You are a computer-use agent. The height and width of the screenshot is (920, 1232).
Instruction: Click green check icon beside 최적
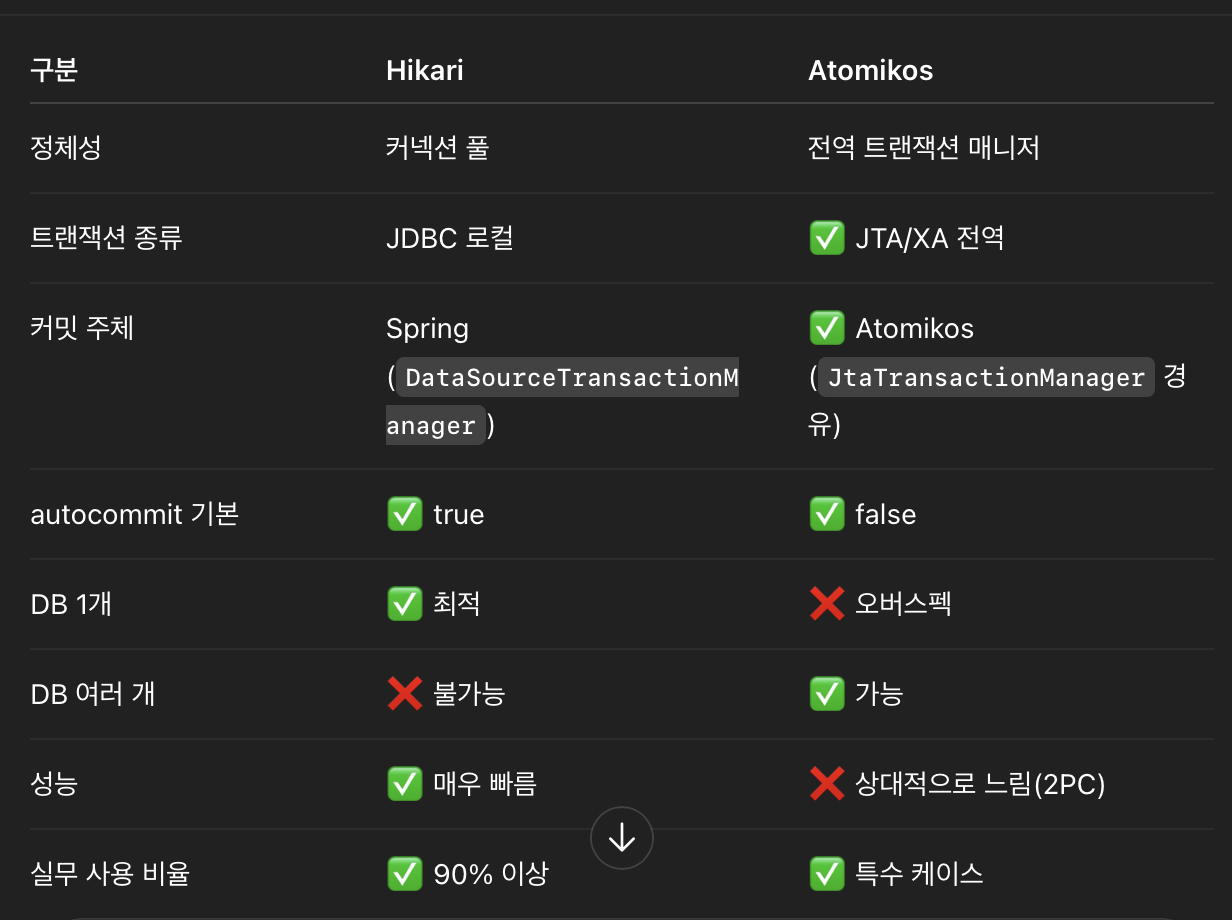coord(405,604)
